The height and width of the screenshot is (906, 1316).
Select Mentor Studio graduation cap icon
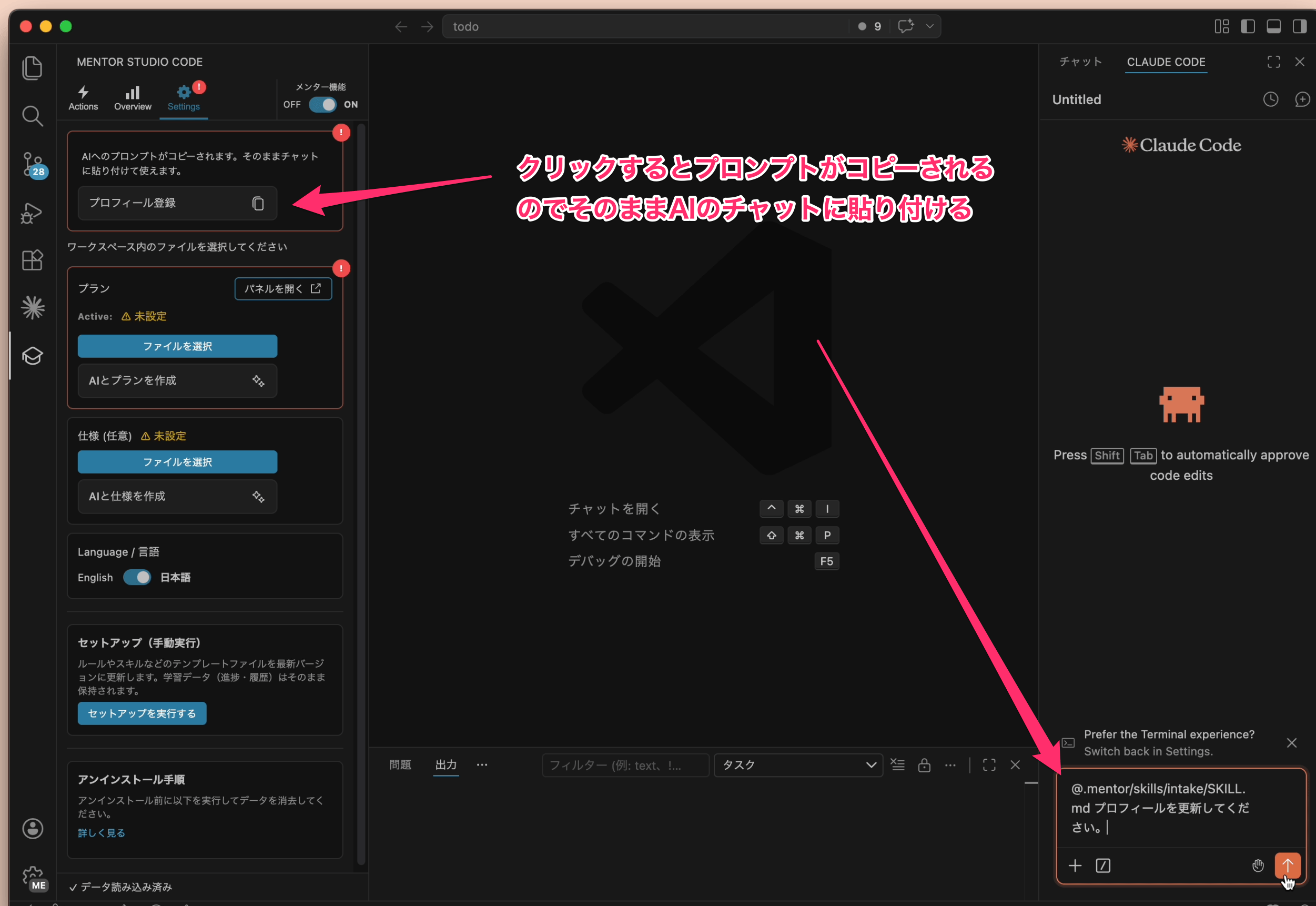[32, 356]
